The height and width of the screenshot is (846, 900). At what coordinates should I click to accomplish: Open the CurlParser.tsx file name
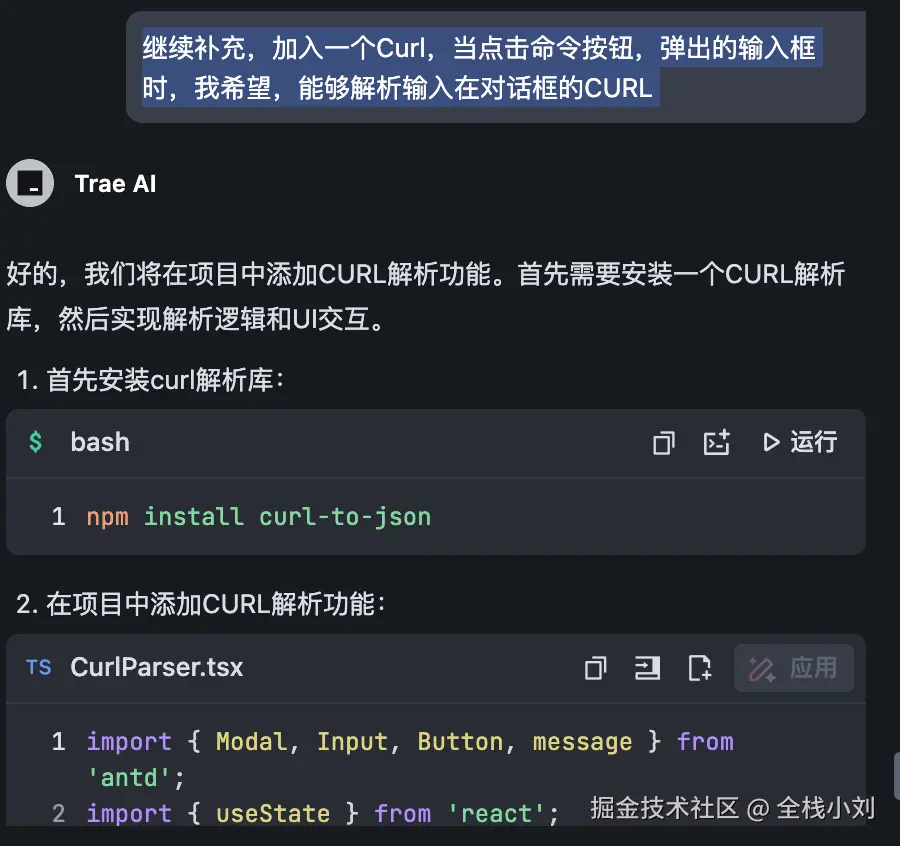click(x=157, y=668)
